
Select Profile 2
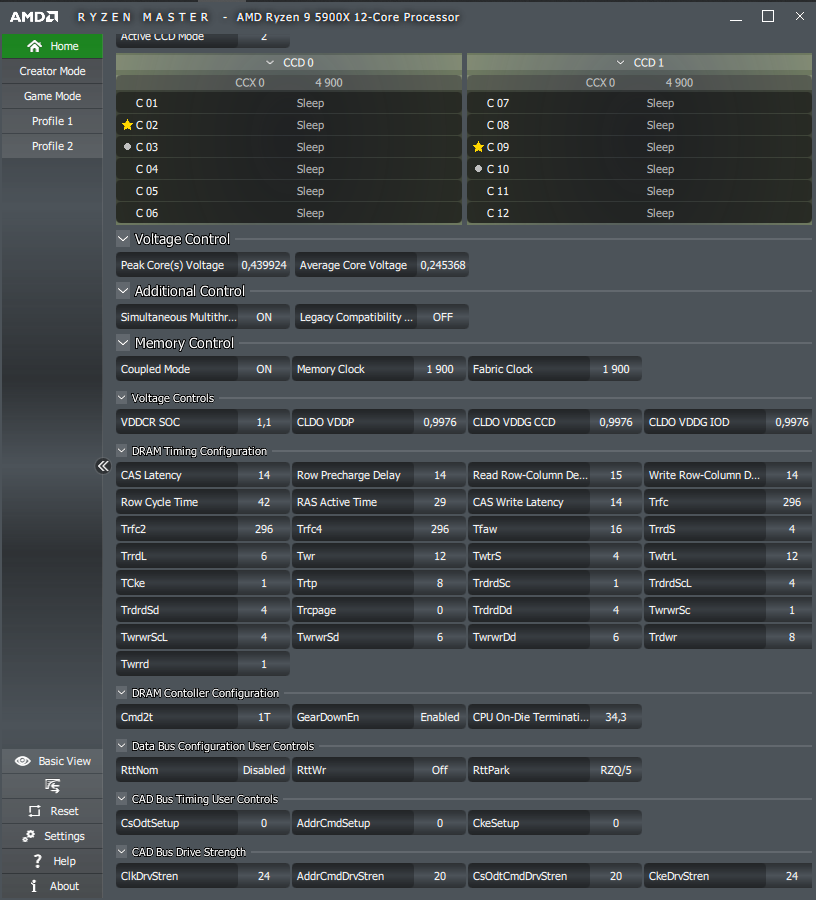52,146
